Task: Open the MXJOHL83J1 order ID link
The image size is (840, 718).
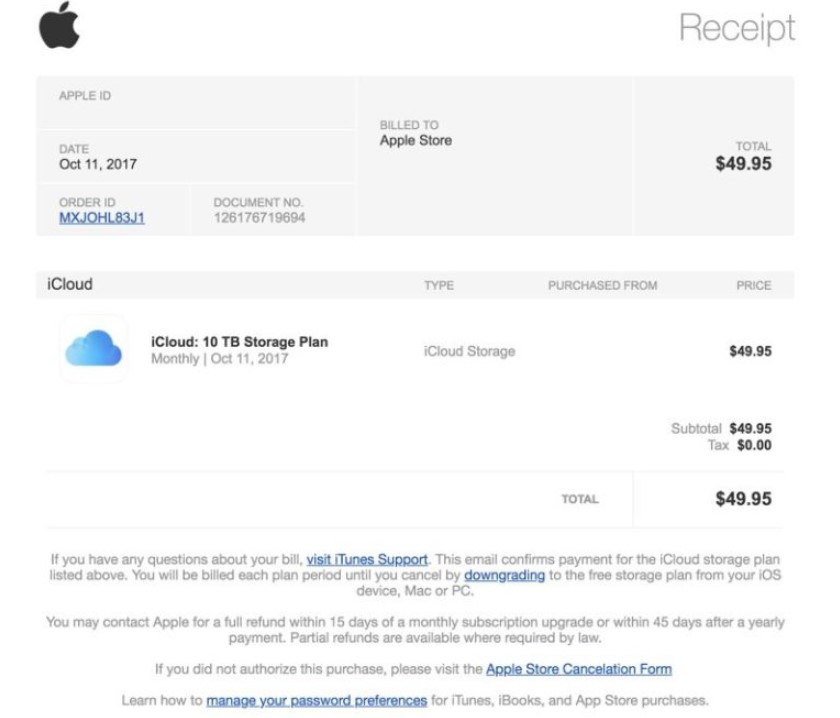Action: click(102, 218)
